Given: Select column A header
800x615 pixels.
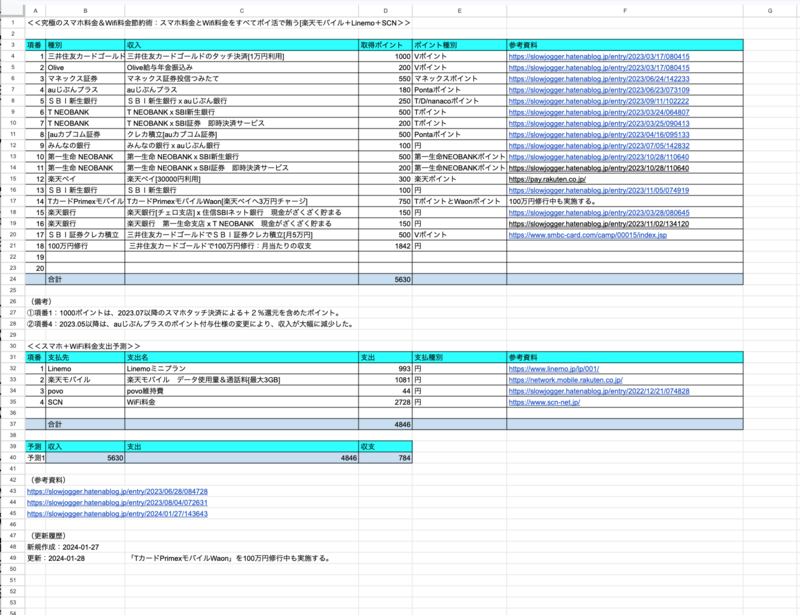Looking at the screenshot, I should pyautogui.click(x=35, y=11).
